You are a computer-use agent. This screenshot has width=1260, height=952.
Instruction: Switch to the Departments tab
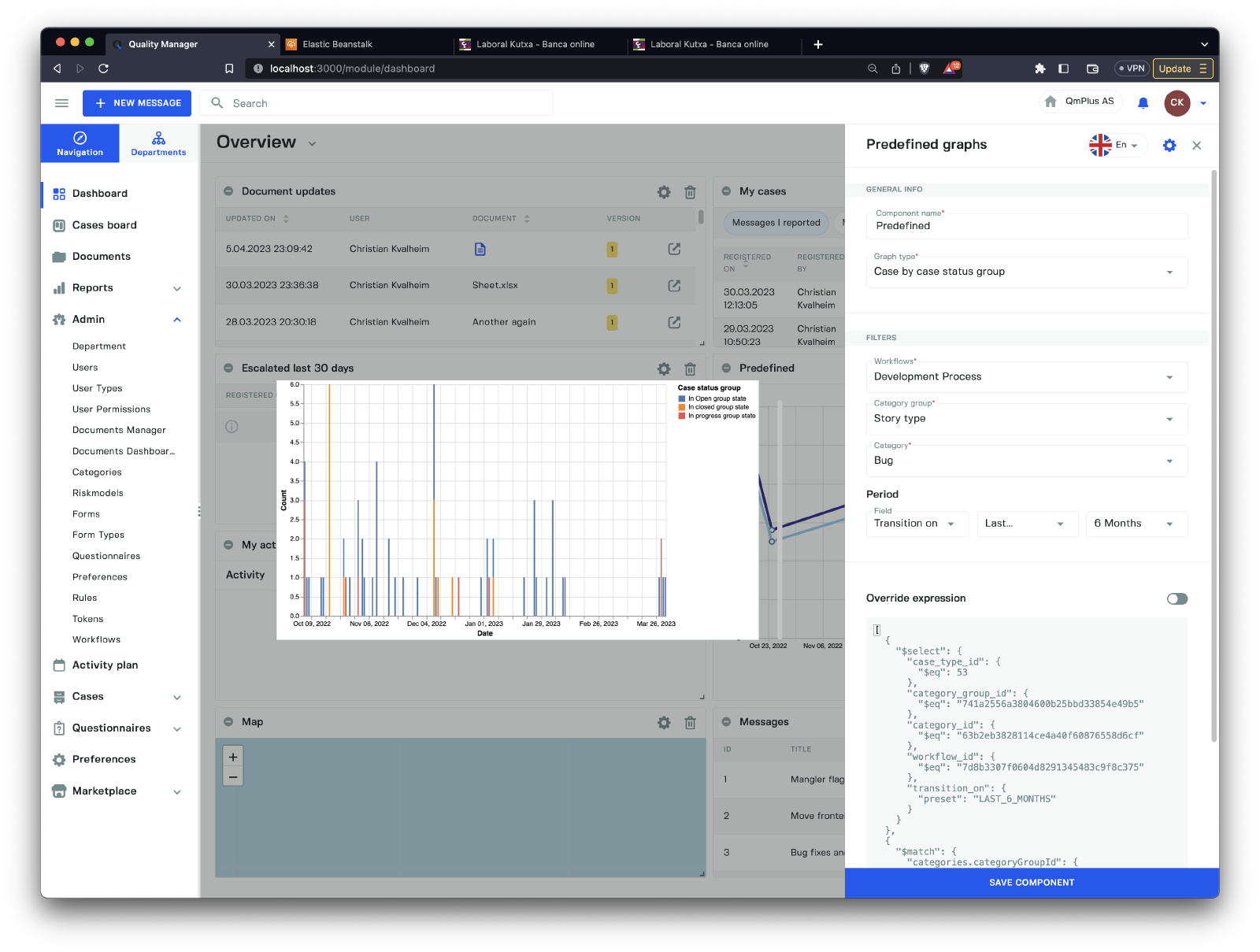click(x=158, y=143)
